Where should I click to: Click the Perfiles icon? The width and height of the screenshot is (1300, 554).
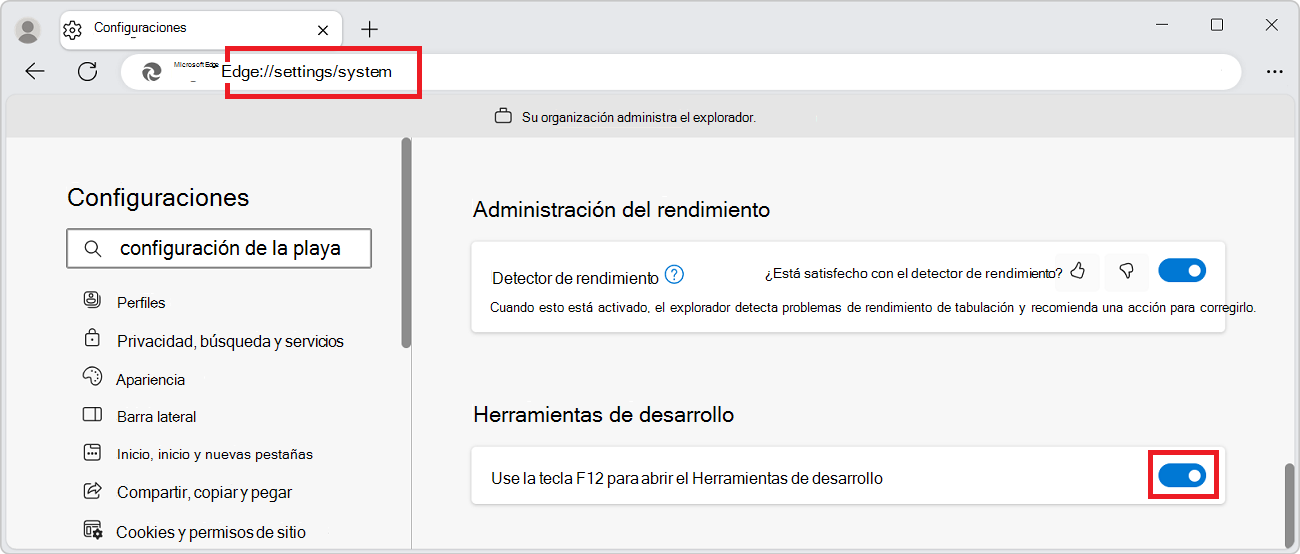[x=92, y=300]
